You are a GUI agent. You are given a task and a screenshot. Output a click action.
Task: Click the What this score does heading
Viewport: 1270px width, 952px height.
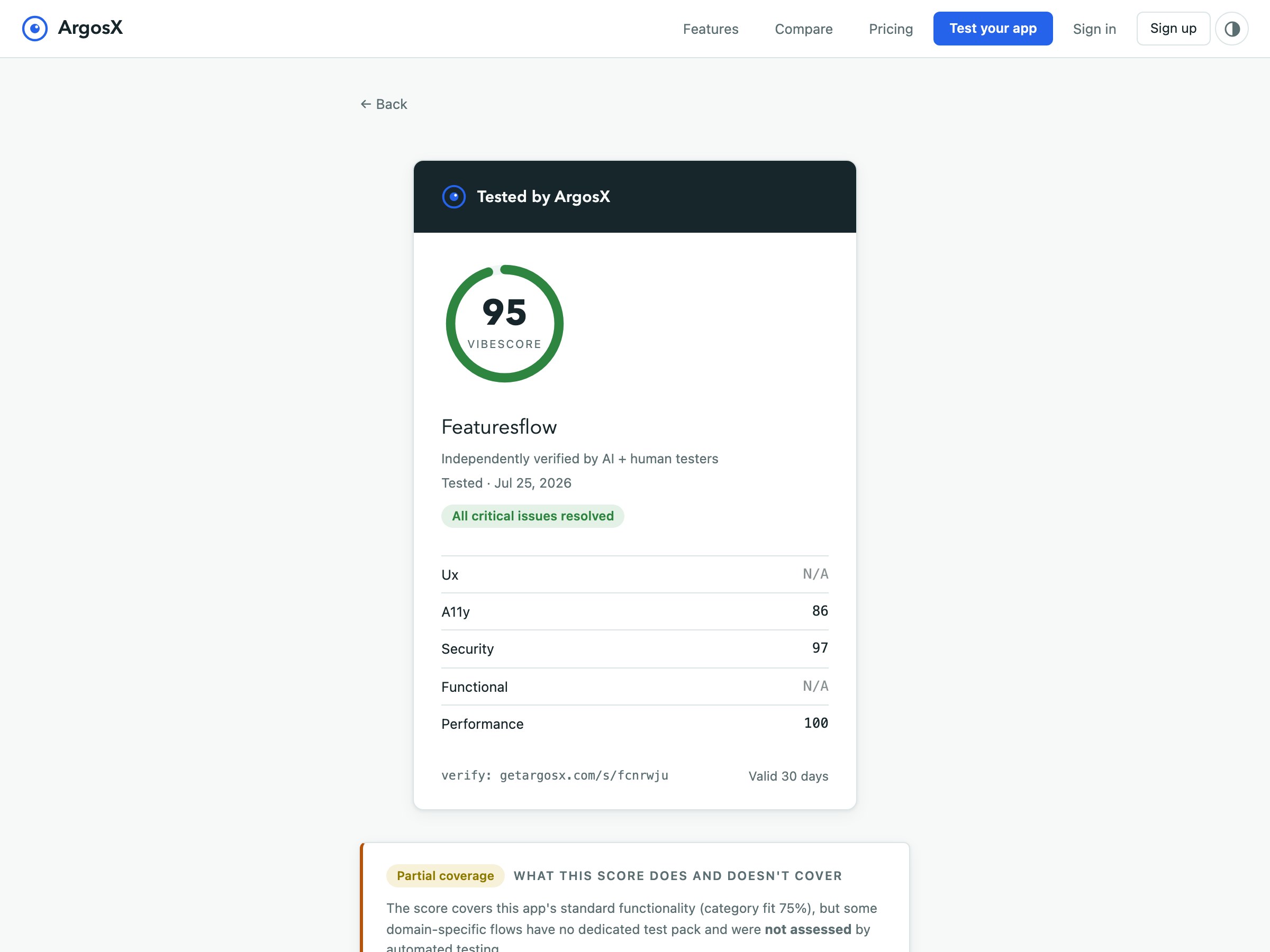pos(677,876)
